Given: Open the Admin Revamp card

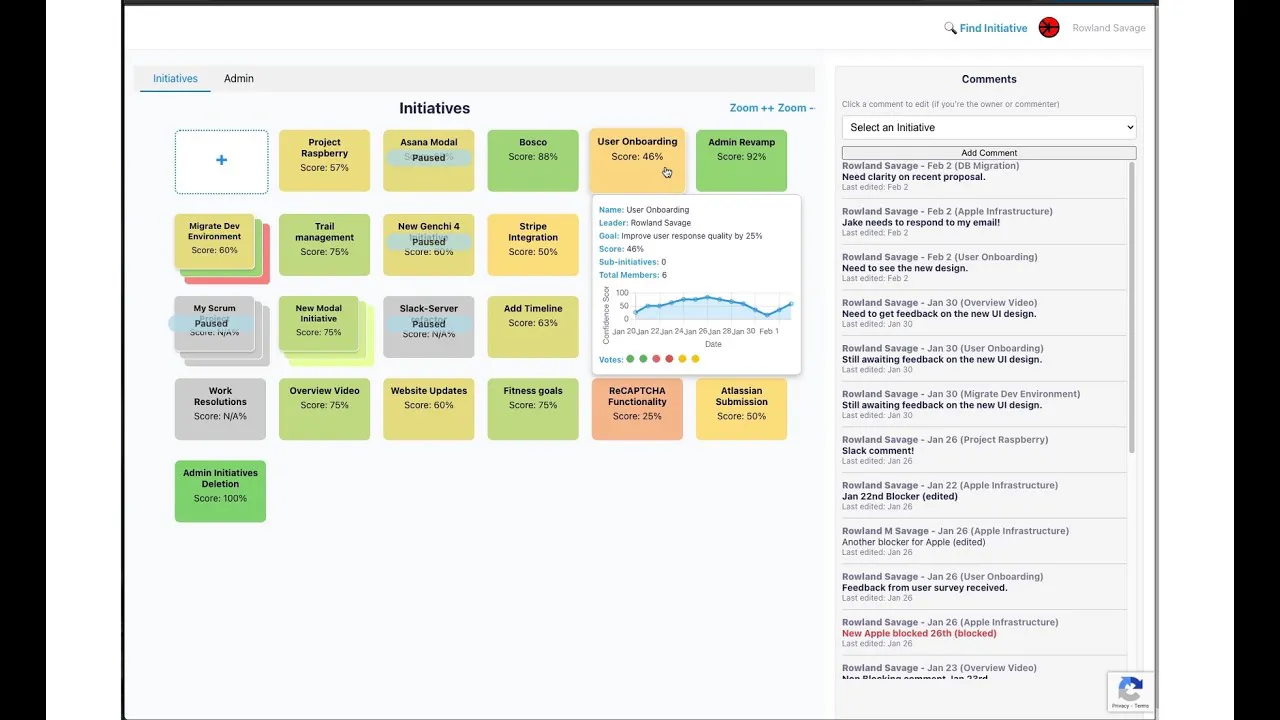Looking at the screenshot, I should [741, 160].
